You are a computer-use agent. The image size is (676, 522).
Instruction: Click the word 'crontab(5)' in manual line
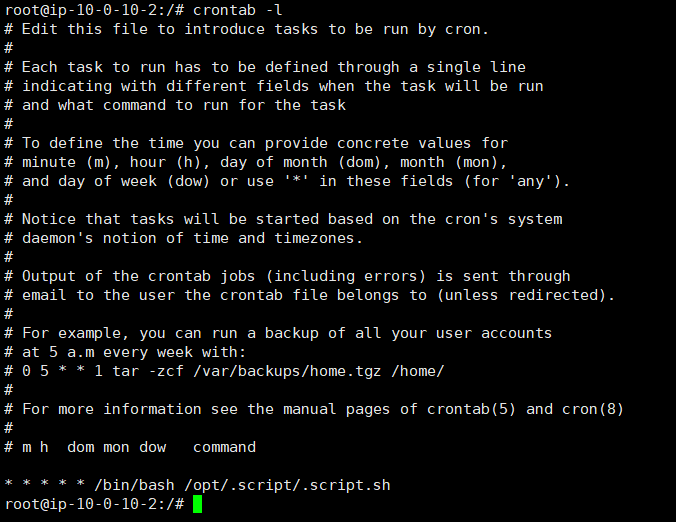(471, 409)
